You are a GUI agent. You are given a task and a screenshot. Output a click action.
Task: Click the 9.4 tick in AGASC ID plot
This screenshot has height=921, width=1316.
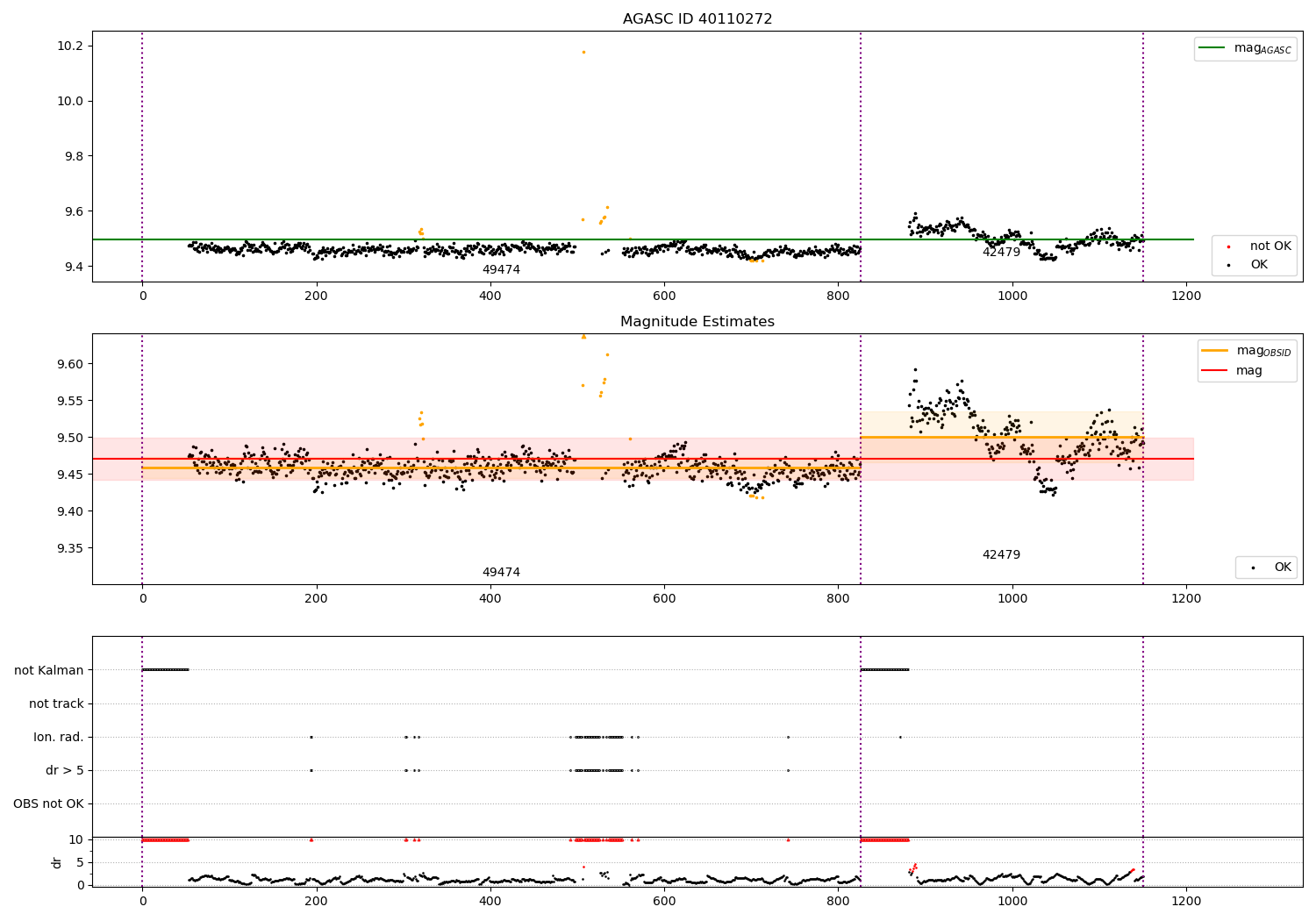(73, 268)
